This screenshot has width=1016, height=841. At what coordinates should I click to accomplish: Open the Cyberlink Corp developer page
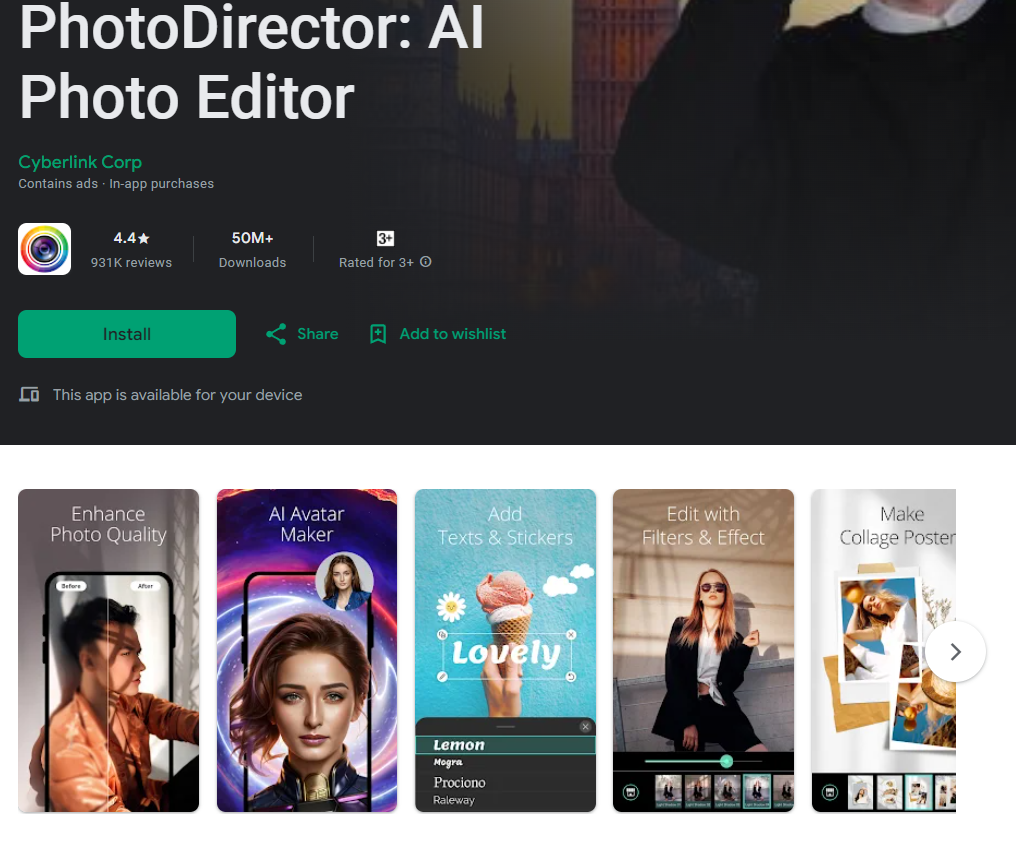(80, 162)
